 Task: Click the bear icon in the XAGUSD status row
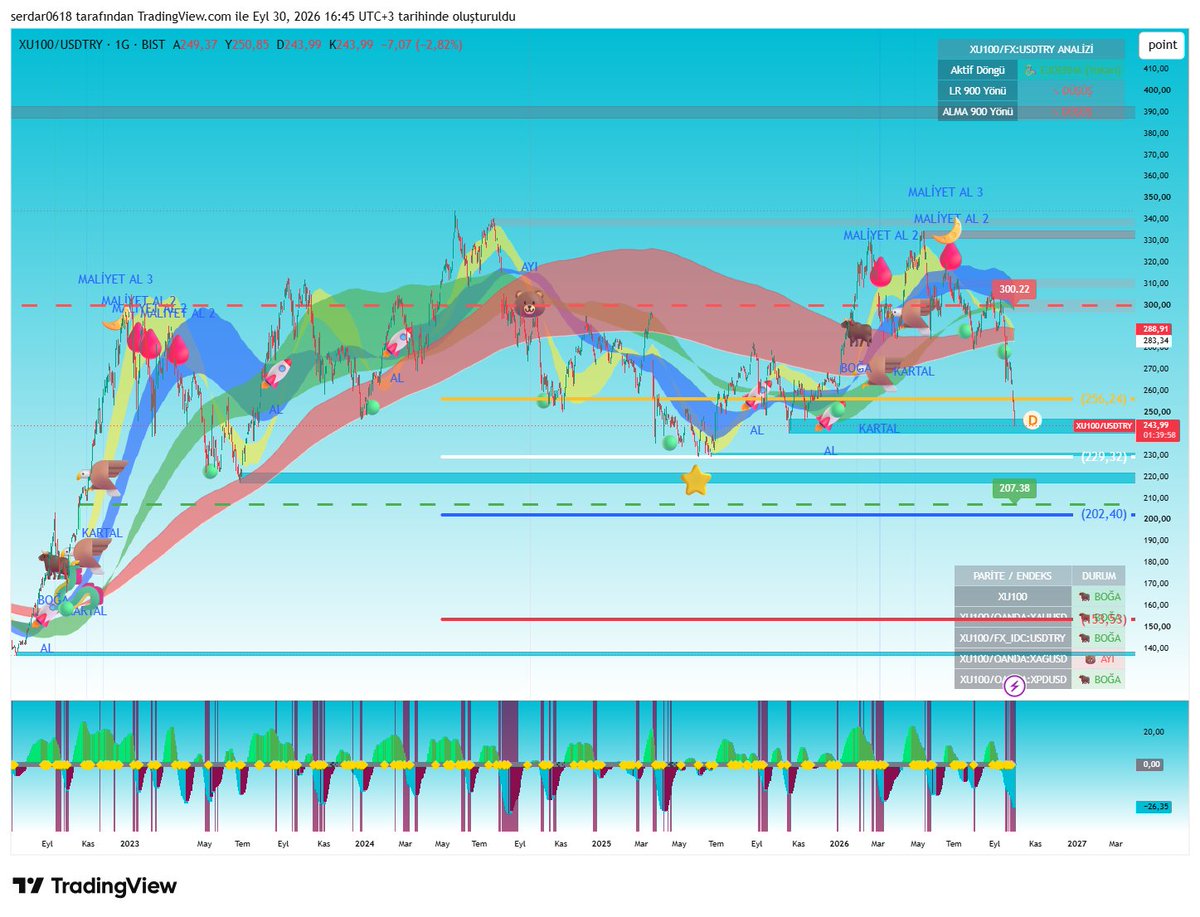(x=1089, y=659)
